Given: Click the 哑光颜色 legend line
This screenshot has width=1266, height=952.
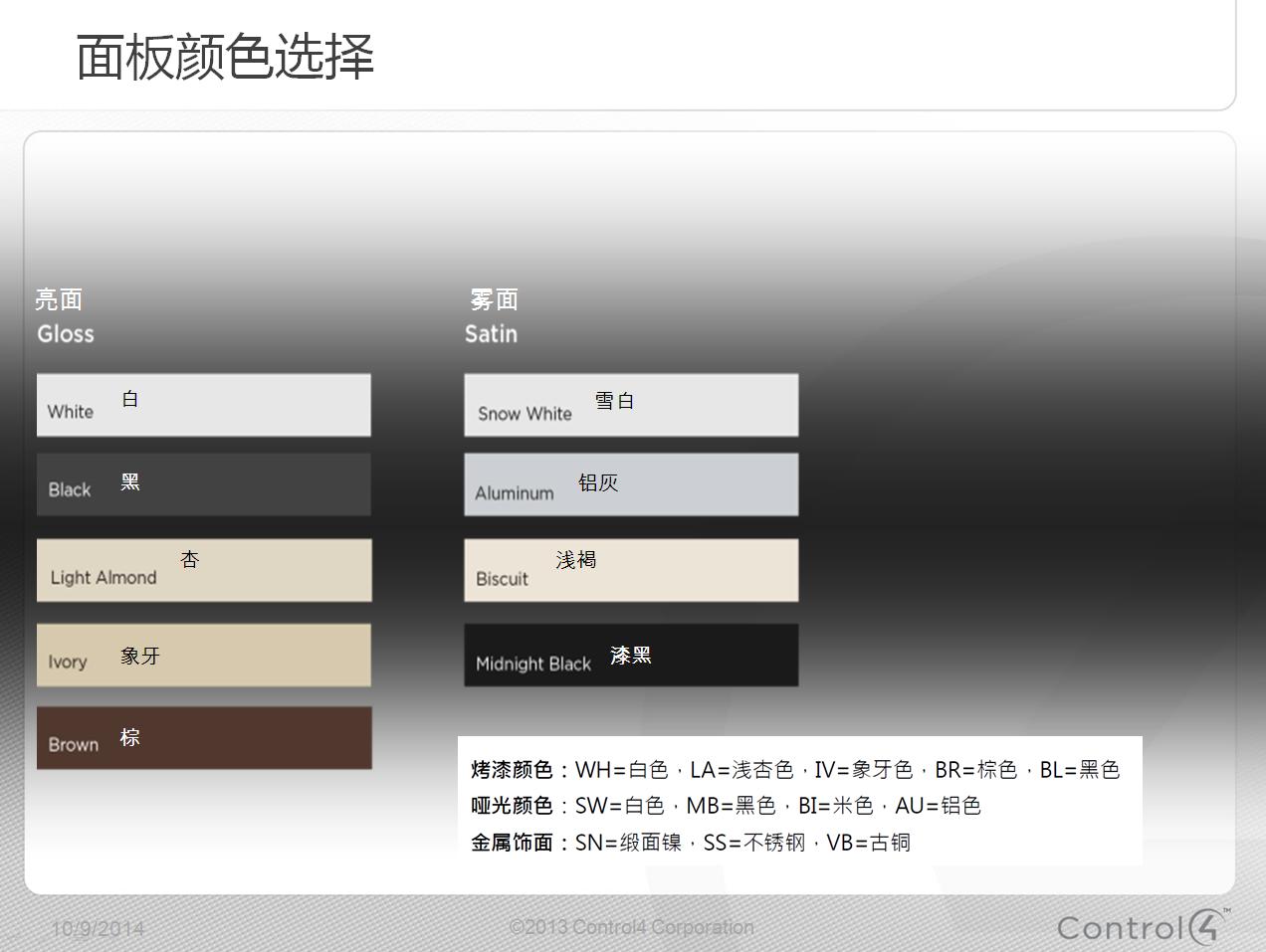Looking at the screenshot, I should point(726,806).
